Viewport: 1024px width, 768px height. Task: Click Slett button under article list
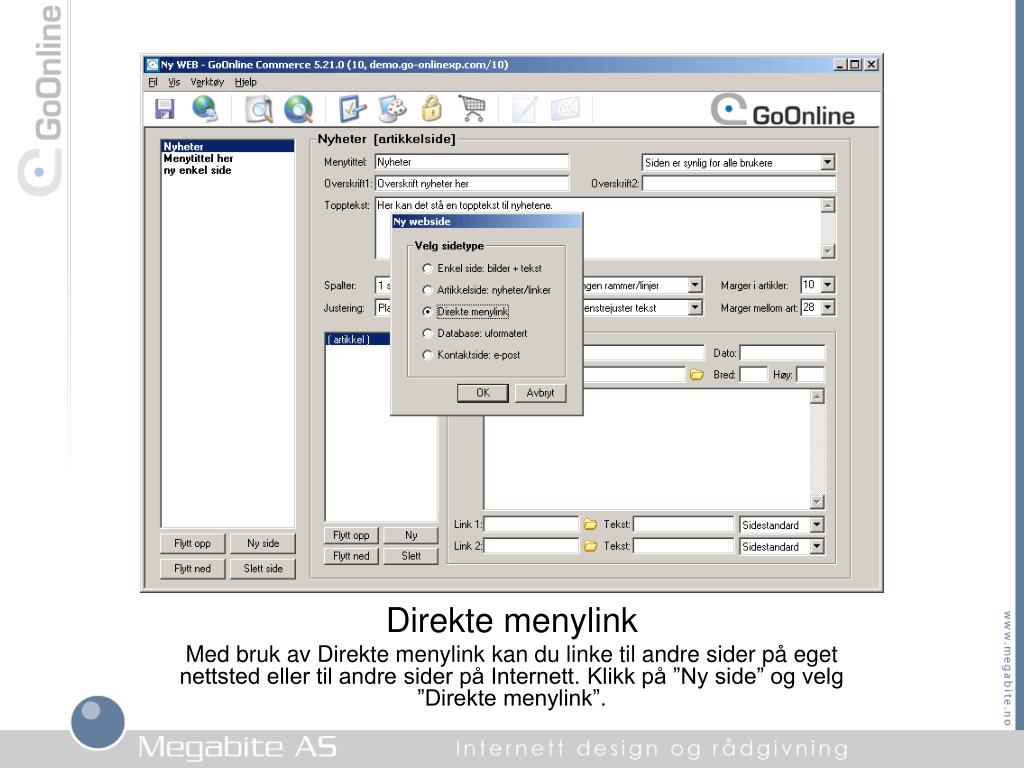[411, 556]
